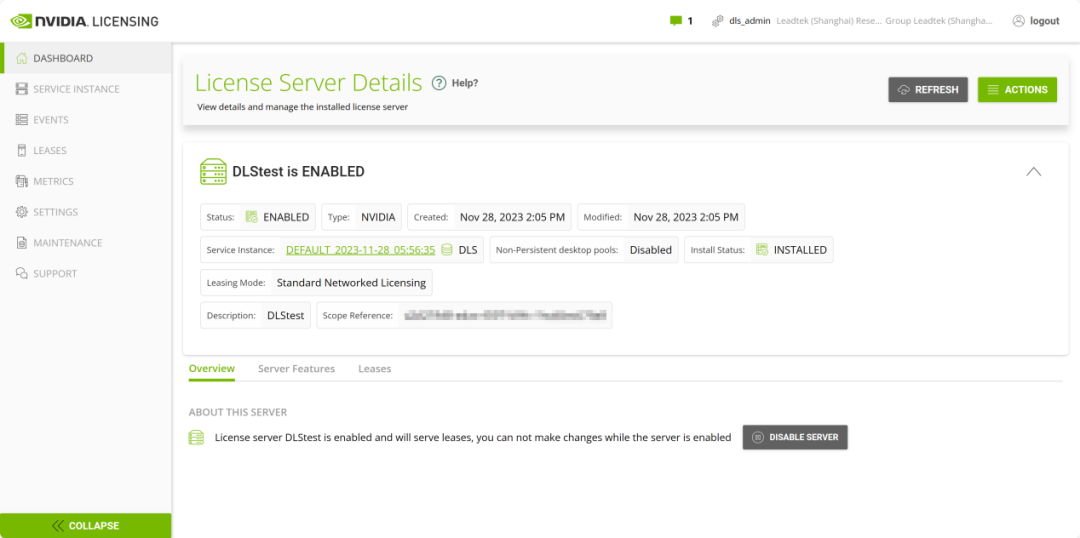Click the blurred Scope Reference value

pos(506,315)
